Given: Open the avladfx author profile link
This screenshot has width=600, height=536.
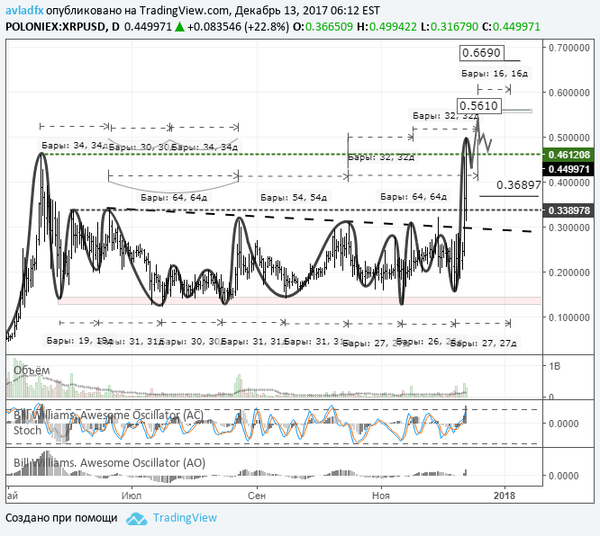Looking at the screenshot, I should pyautogui.click(x=24, y=10).
